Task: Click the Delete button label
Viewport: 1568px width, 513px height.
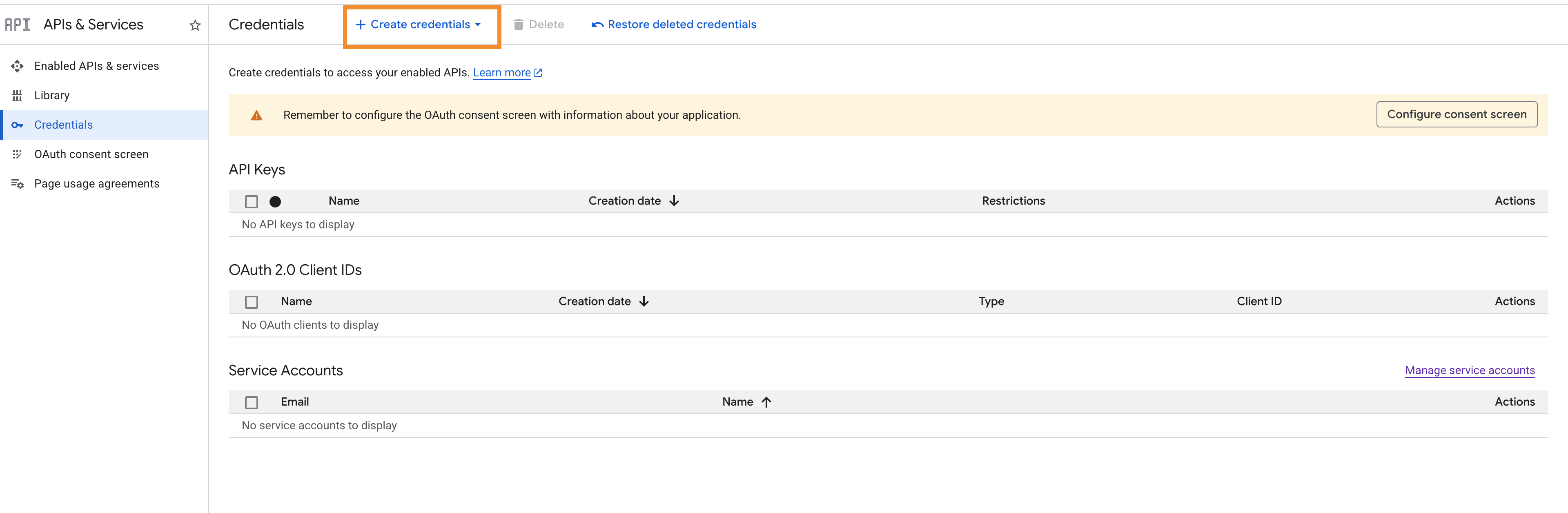Action: click(x=546, y=25)
